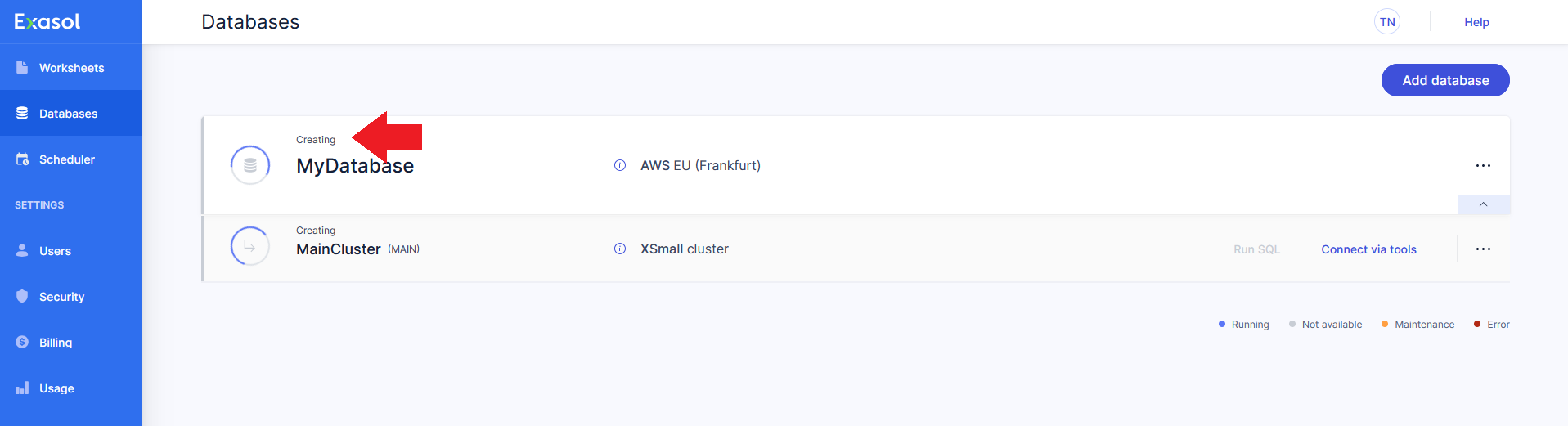Click the Users person icon

pos(22,250)
